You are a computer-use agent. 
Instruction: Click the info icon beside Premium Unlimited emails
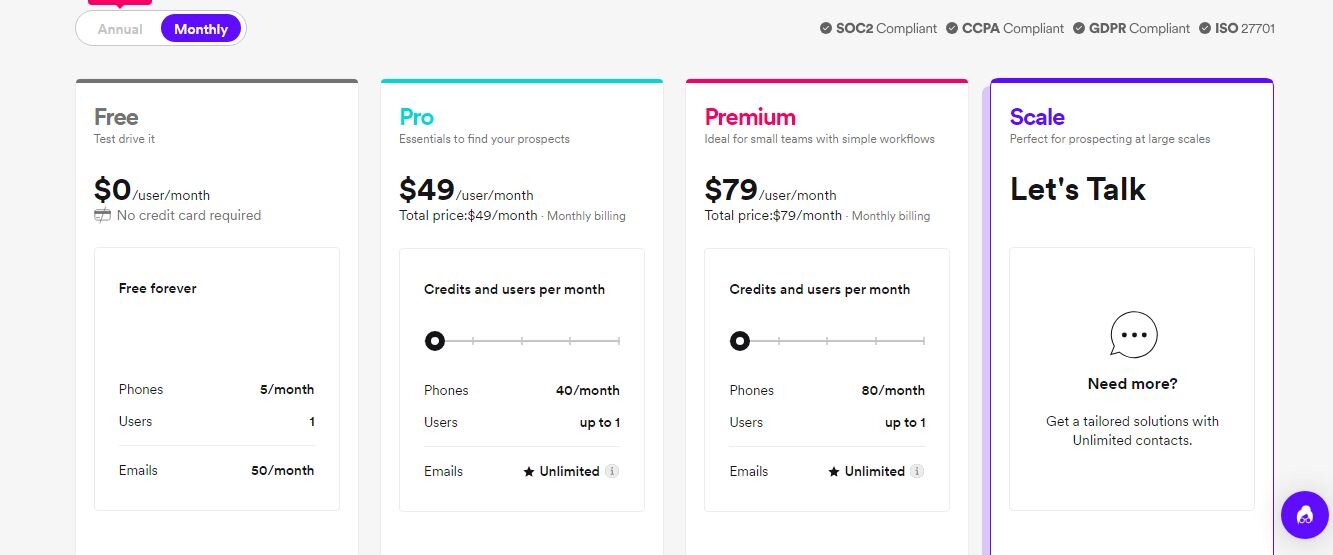[917, 471]
